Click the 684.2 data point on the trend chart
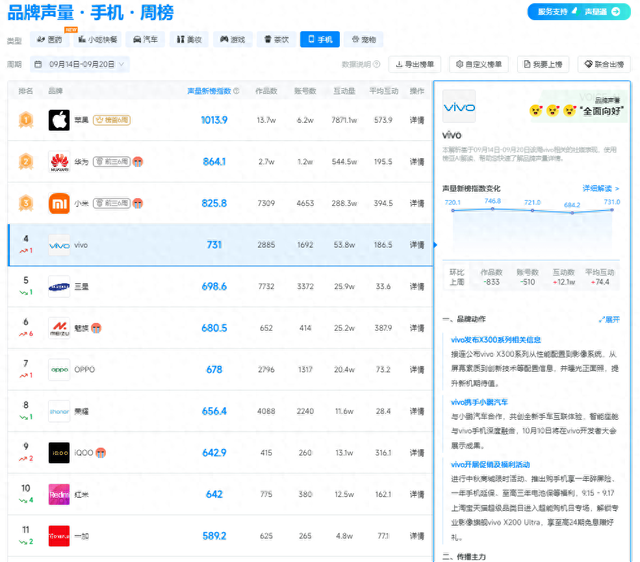640x562 pixels. (x=572, y=213)
